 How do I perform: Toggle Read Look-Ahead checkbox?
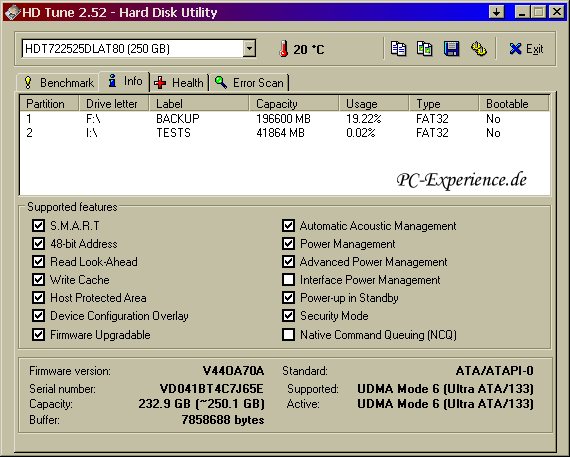(x=38, y=261)
